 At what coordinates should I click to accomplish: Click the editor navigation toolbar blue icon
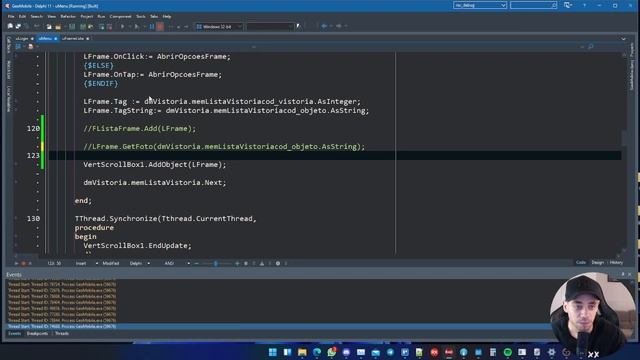point(18,47)
